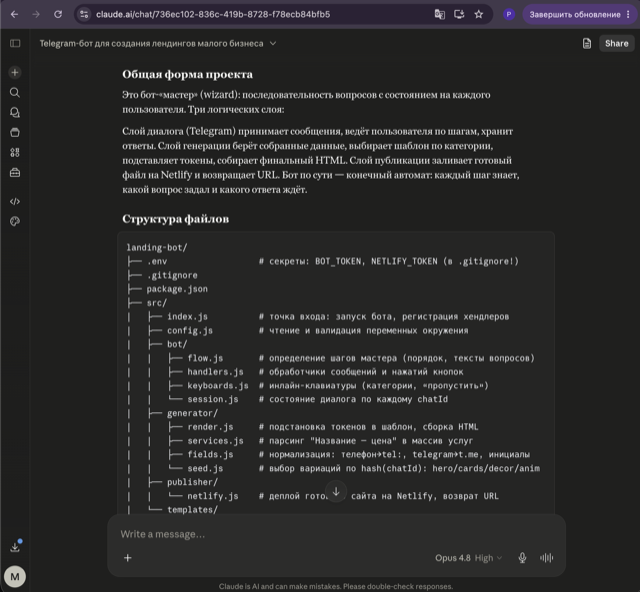The width and height of the screenshot is (640, 592).
Task: Click package.json in the file tree
Action: pyautogui.click(x=177, y=289)
